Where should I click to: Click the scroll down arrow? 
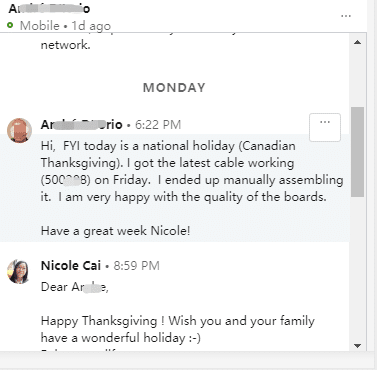358,346
